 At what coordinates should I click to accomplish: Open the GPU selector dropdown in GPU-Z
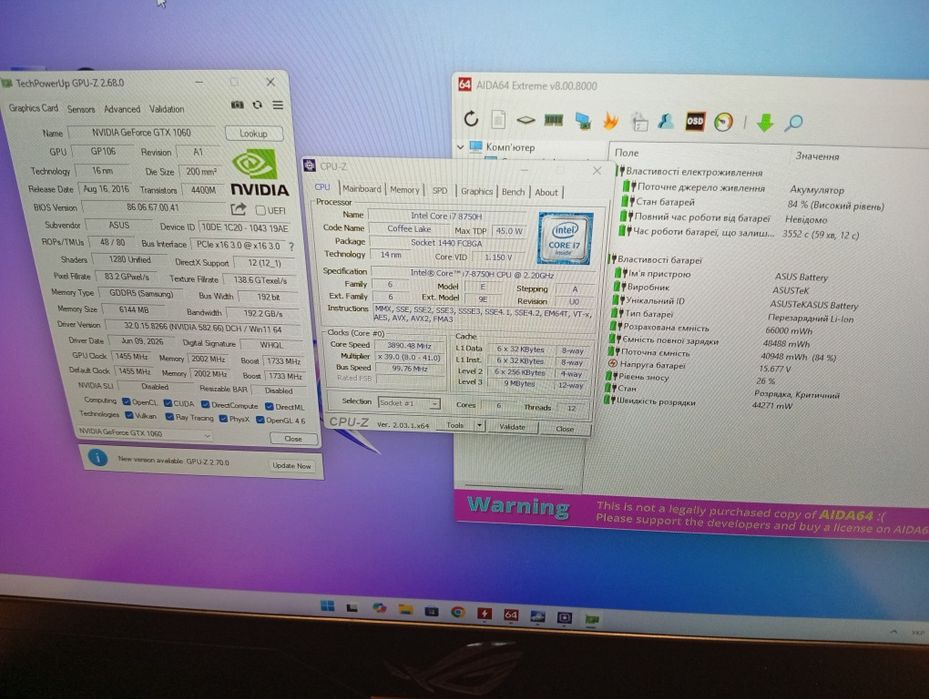pyautogui.click(x=145, y=434)
